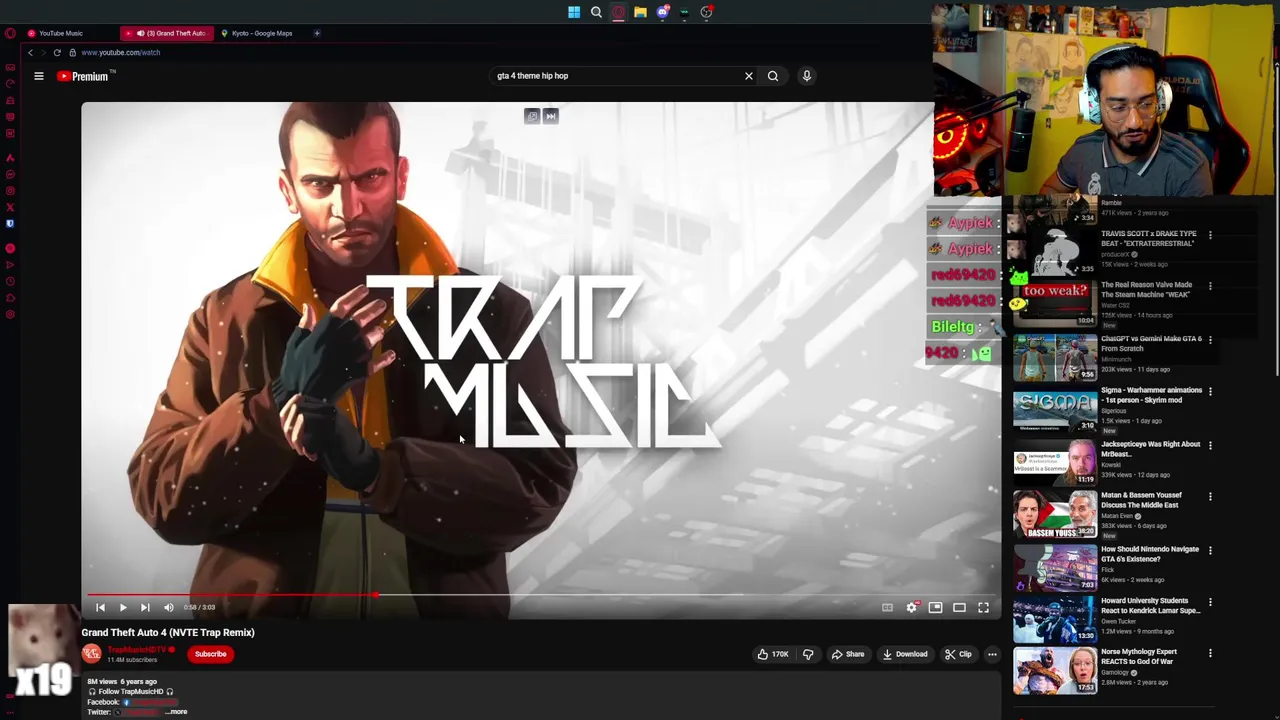
Task: Click Opera sidebar X (Twitter) icon
Action: [10, 207]
